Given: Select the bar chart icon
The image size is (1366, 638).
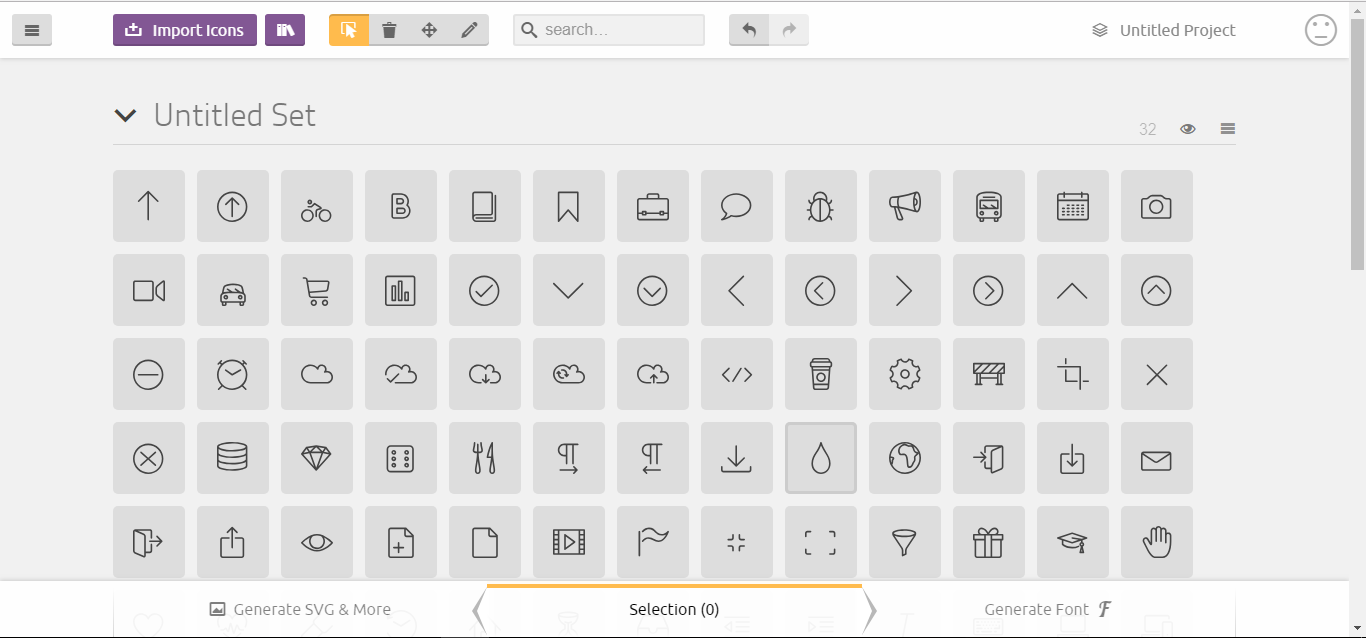Looking at the screenshot, I should 401,290.
